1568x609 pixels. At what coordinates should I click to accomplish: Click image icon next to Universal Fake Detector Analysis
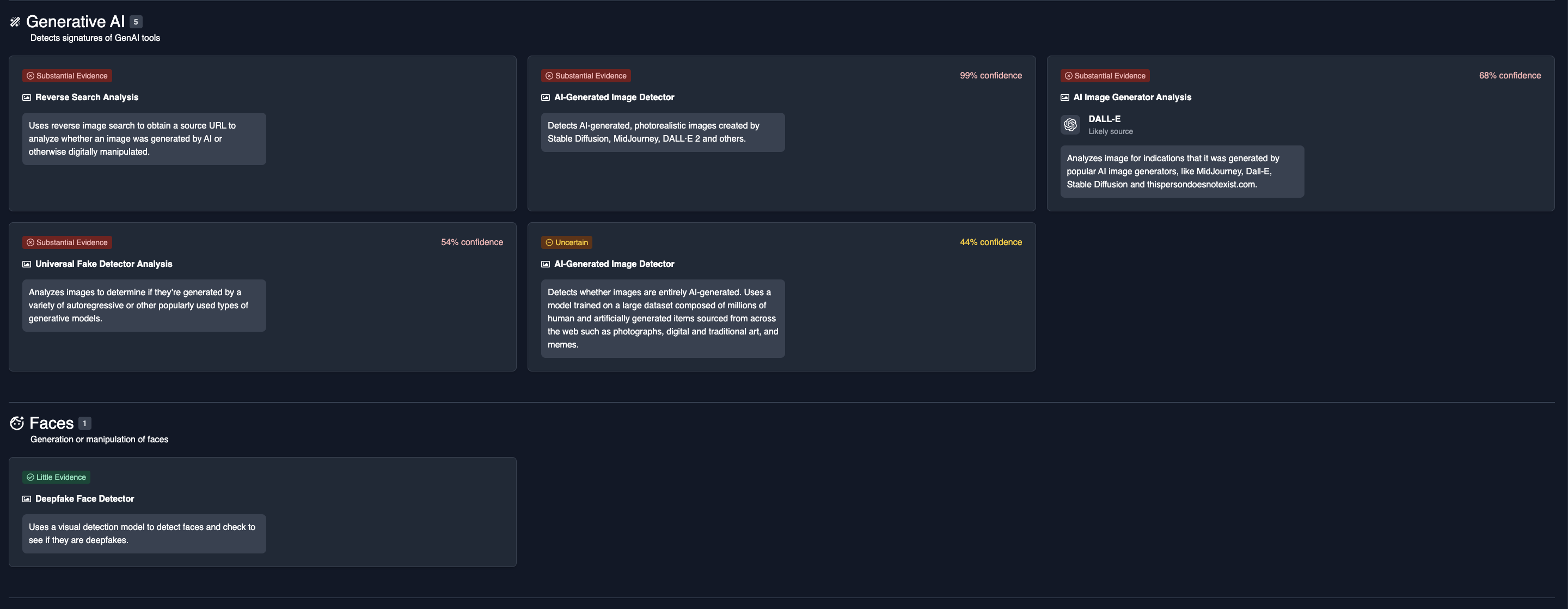coord(27,264)
